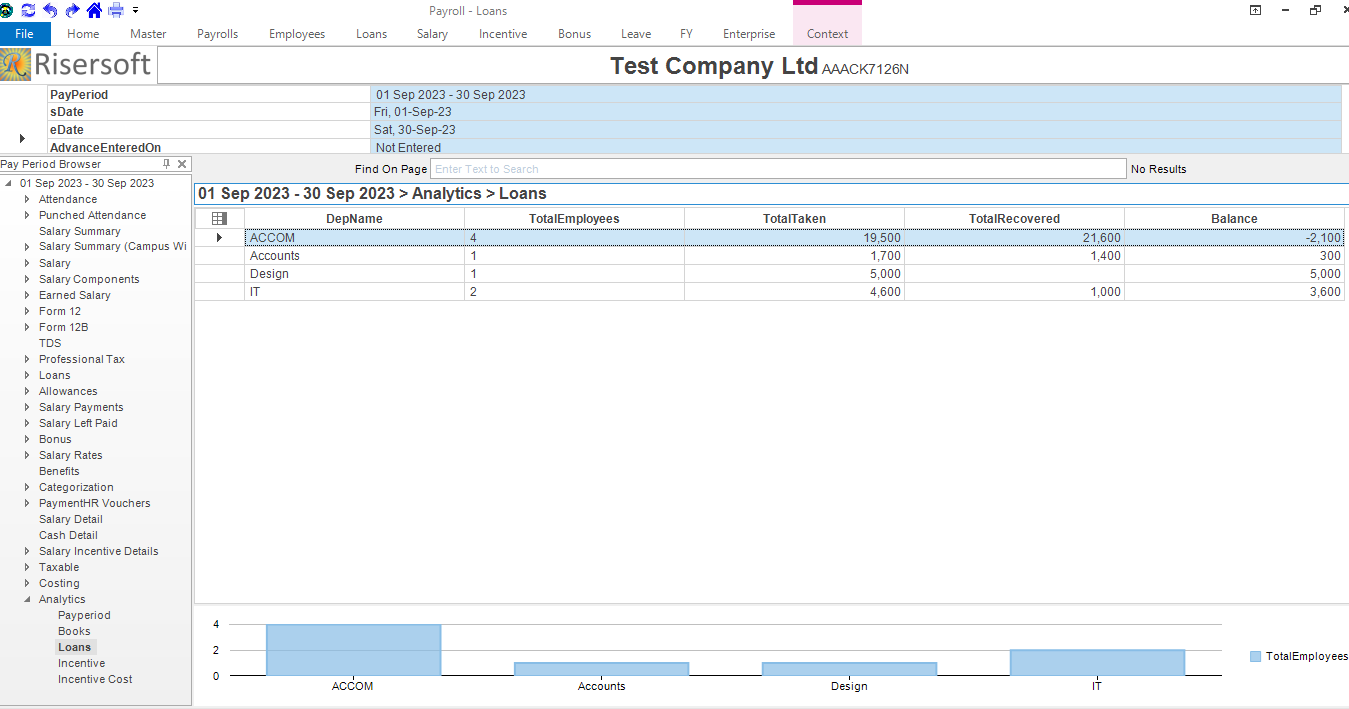Click the blue Home icon

[94, 10]
